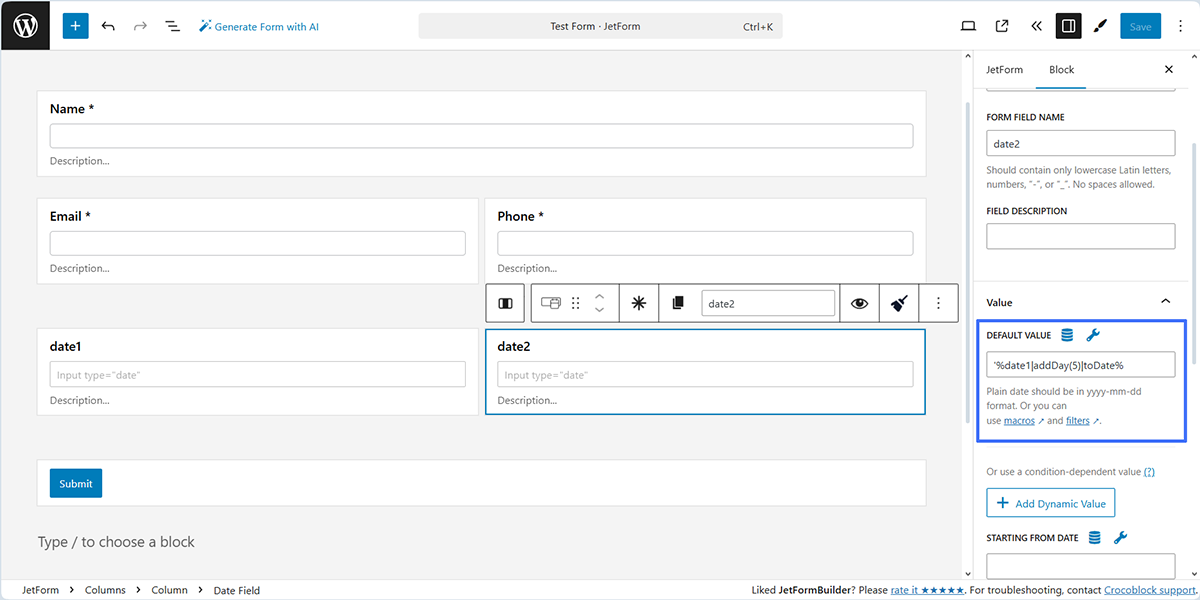Click Generate Form with AI
Image resolution: width=1200 pixels, height=600 pixels.
[259, 26]
